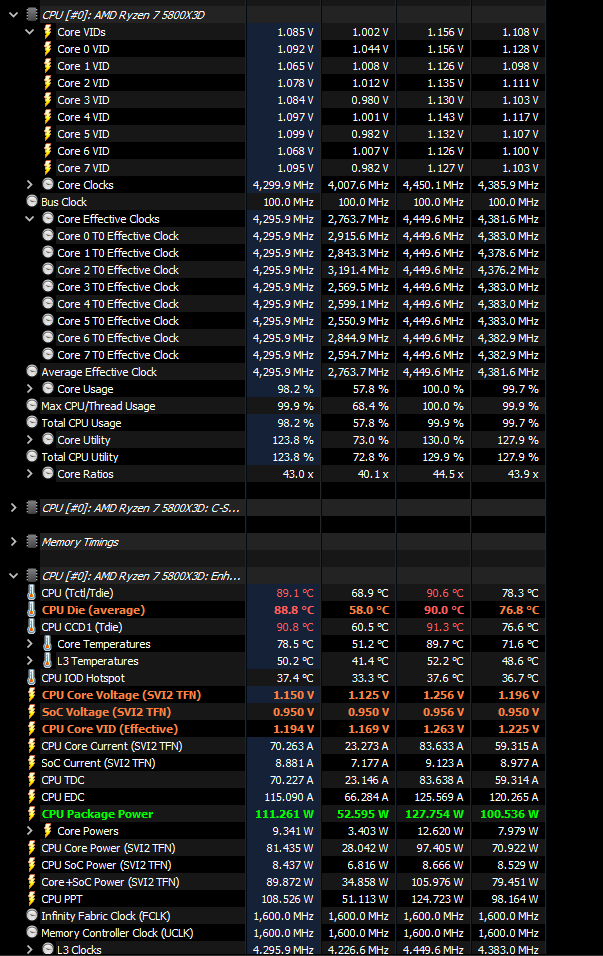603x956 pixels.
Task: Click the lightning icon beside CPU Core Voltage
Action: point(32,694)
